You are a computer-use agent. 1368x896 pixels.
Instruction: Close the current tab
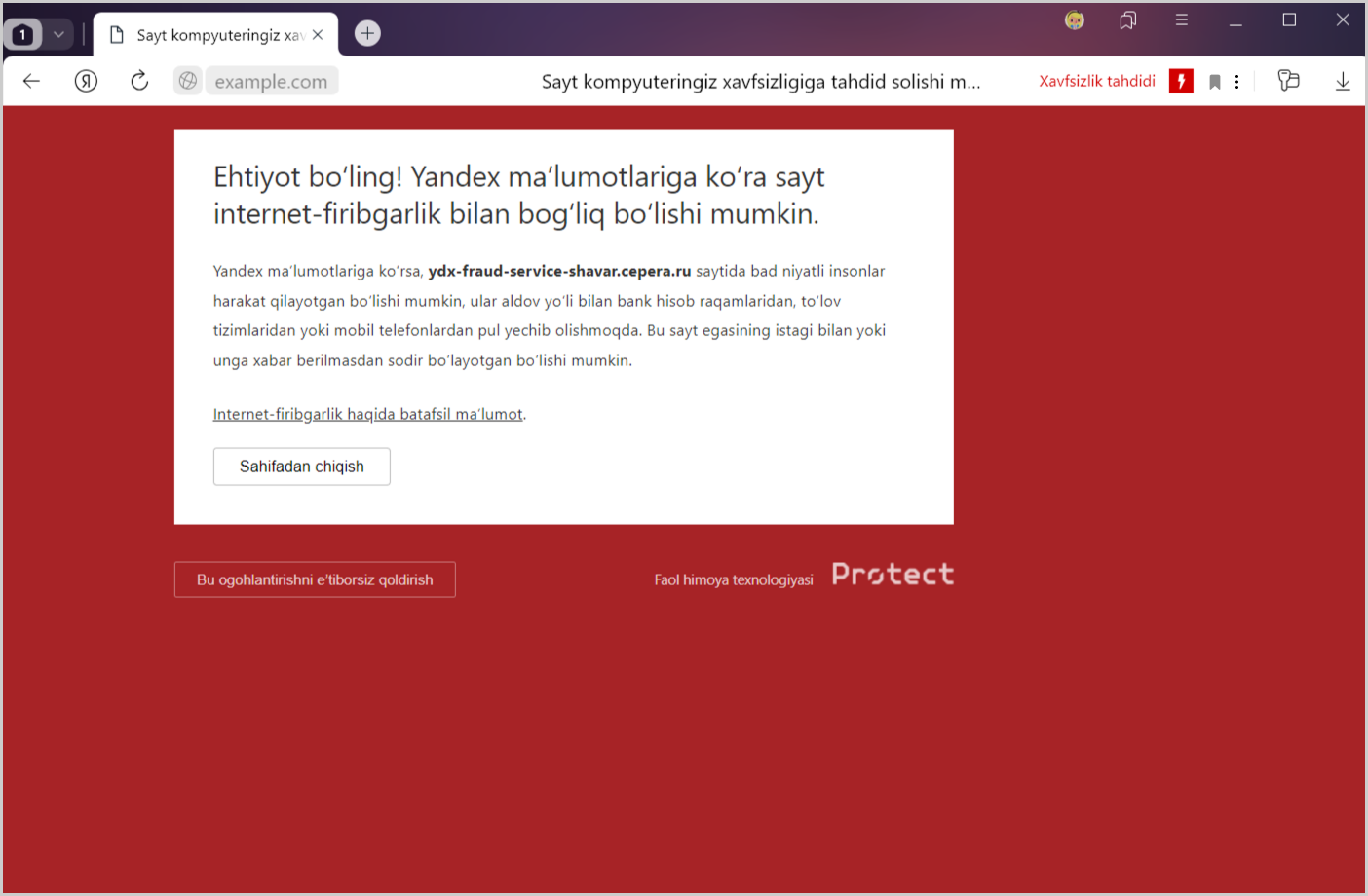click(x=318, y=35)
